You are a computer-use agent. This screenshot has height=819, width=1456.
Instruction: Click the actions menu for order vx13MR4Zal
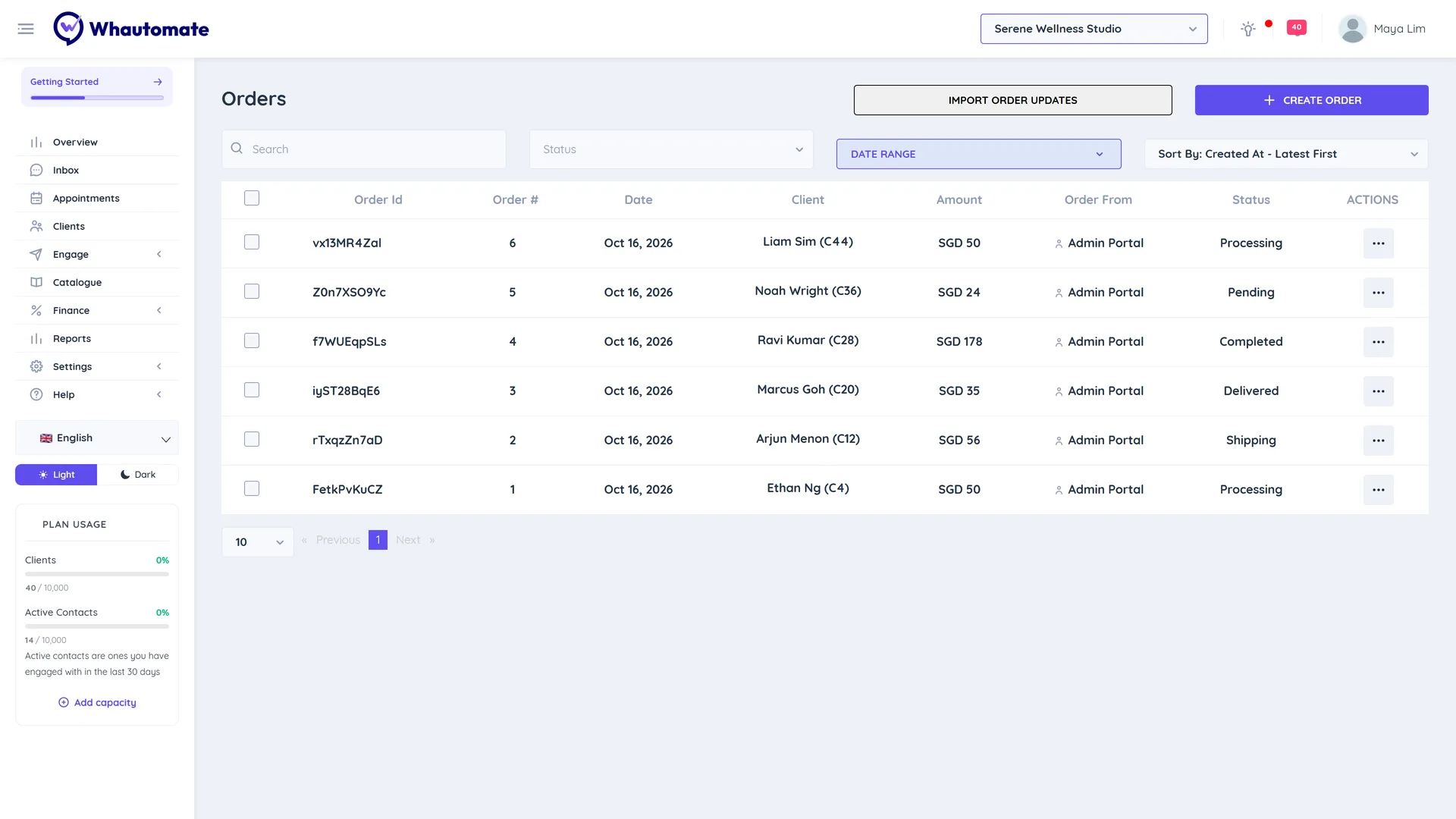1379,243
